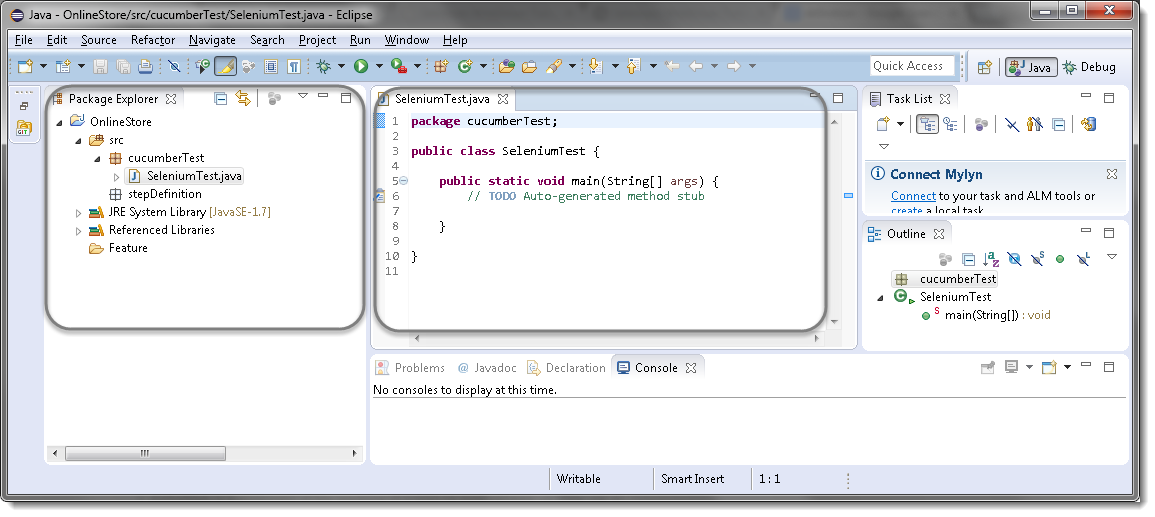Switch to the Declaration tab
This screenshot has height=517, width=1155.
pos(566,367)
